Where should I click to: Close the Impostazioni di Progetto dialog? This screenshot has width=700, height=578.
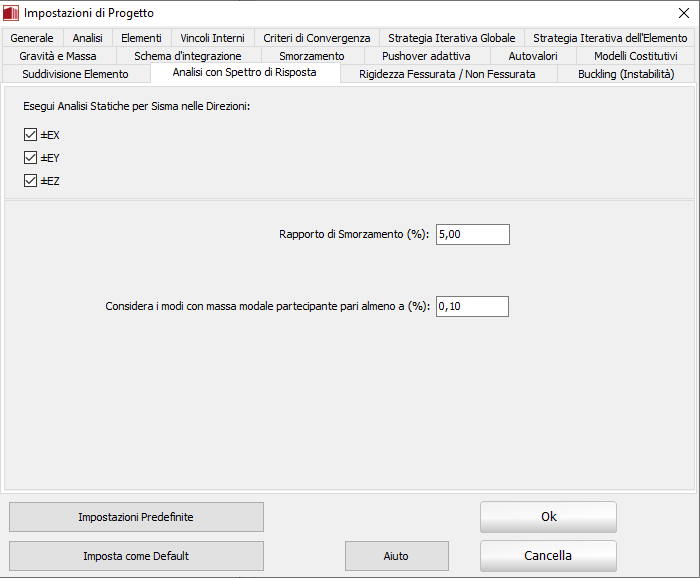(x=683, y=13)
